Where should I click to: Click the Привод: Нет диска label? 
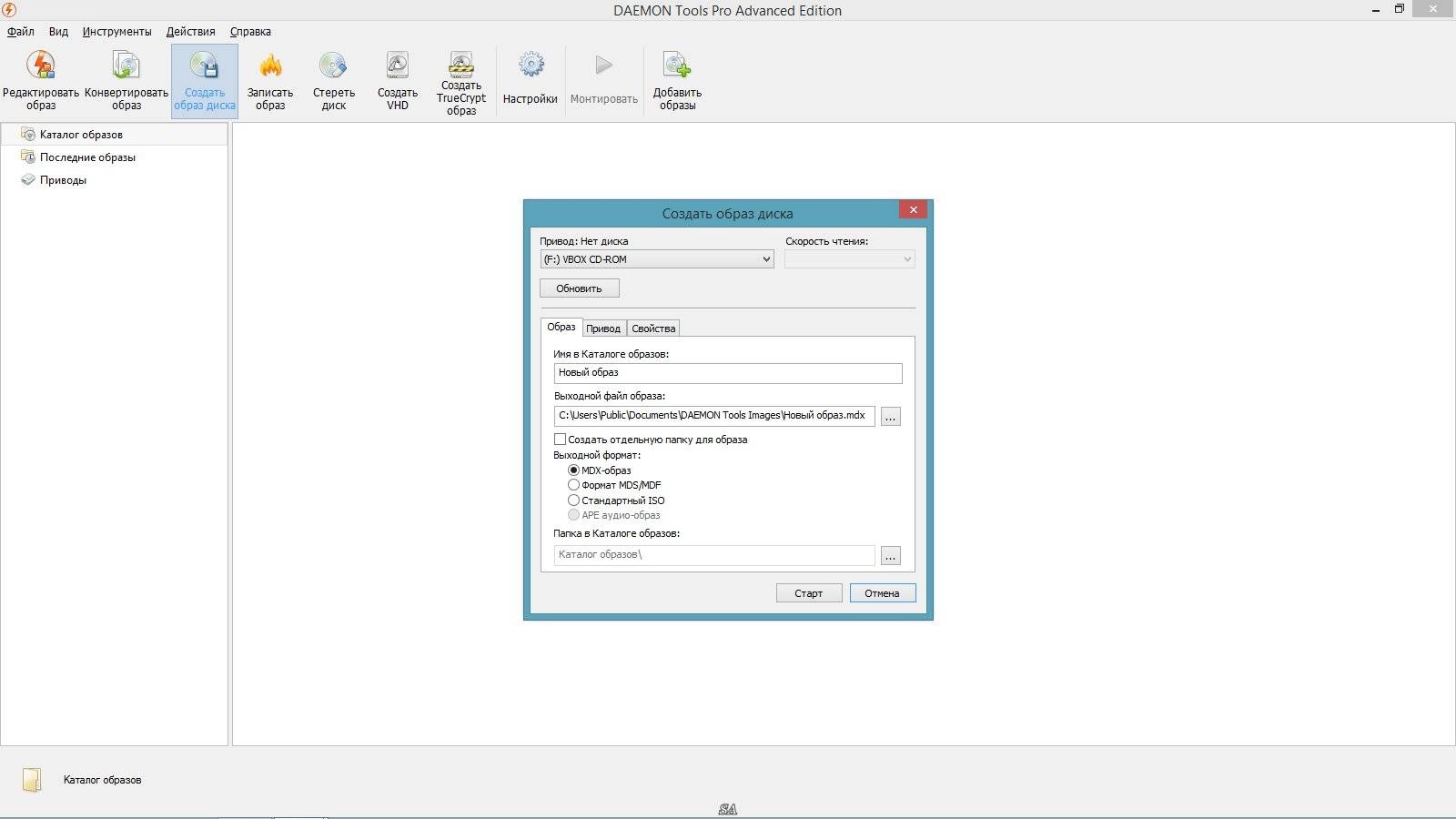coord(583,242)
